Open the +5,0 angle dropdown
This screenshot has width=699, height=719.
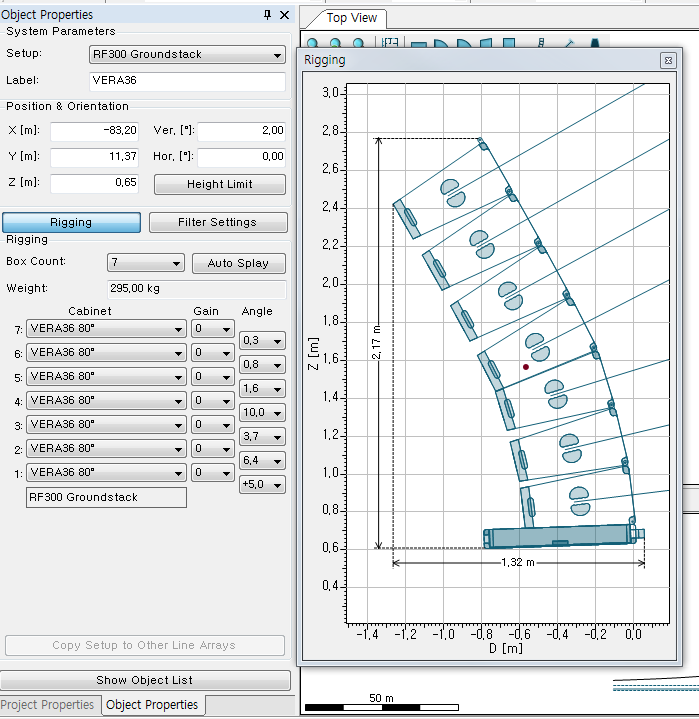[x=262, y=485]
